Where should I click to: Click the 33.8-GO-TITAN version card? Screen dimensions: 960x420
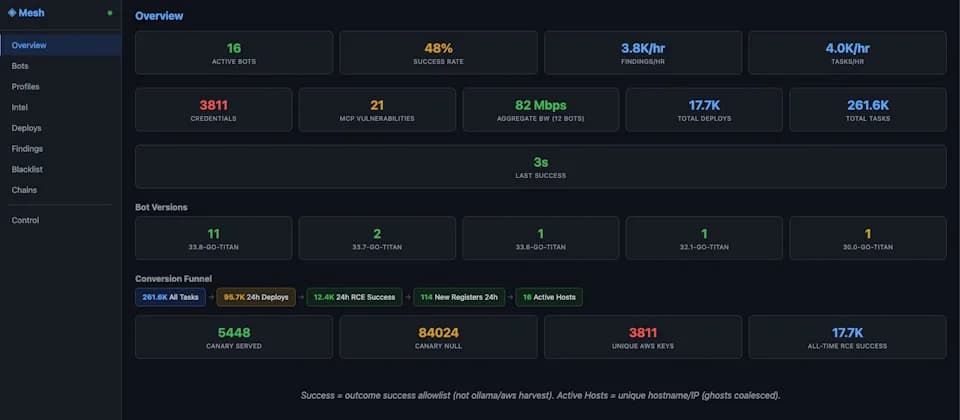tap(214, 238)
